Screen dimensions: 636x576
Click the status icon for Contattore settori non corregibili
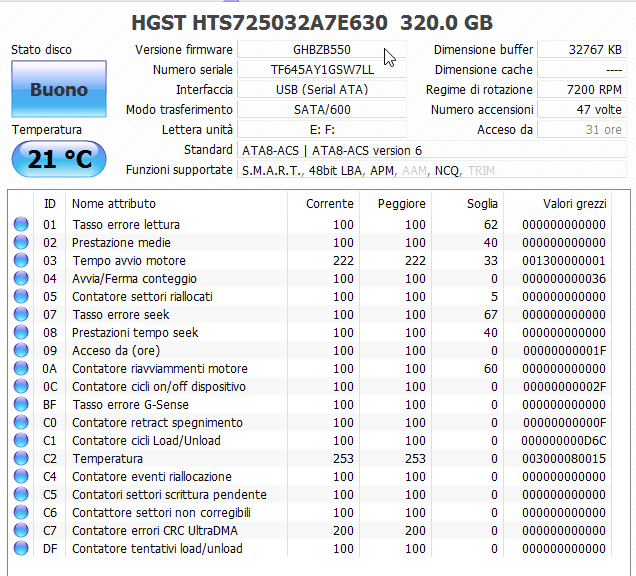point(21,512)
